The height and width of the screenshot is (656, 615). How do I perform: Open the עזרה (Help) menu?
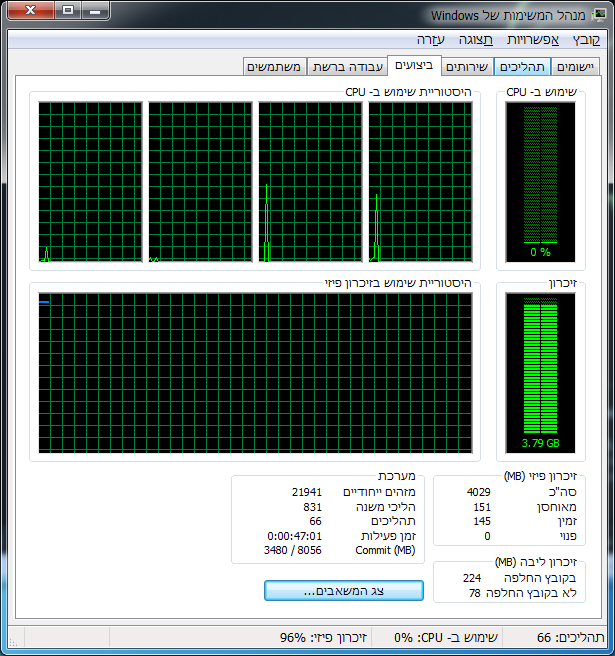(x=431, y=40)
